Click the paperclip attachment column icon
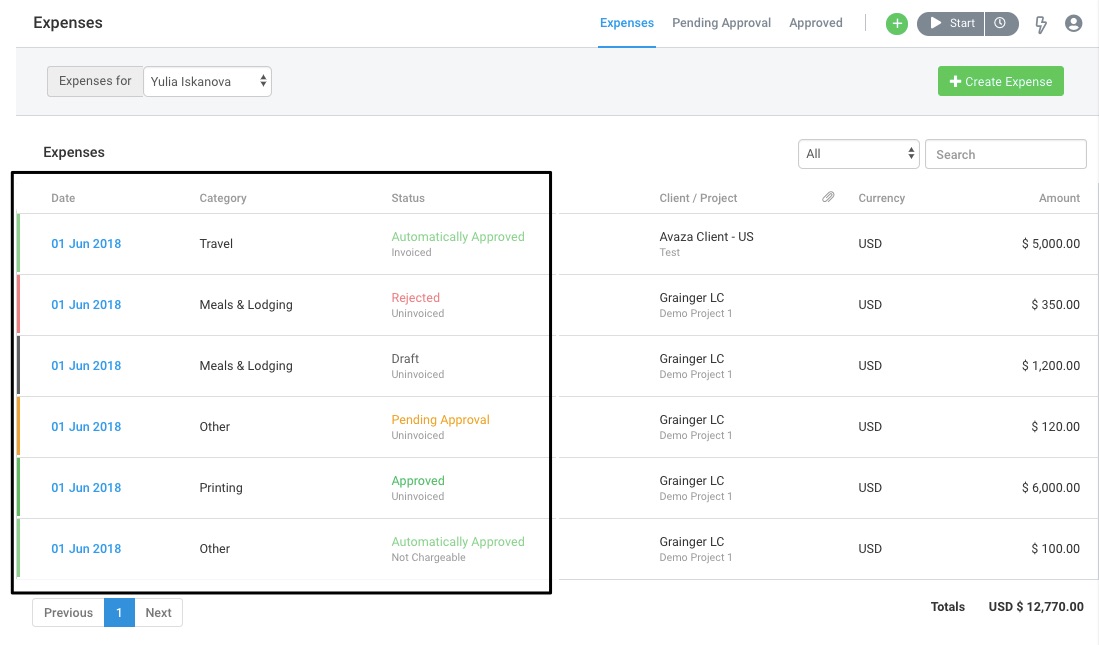Image resolution: width=1099 pixels, height=645 pixels. pos(827,196)
